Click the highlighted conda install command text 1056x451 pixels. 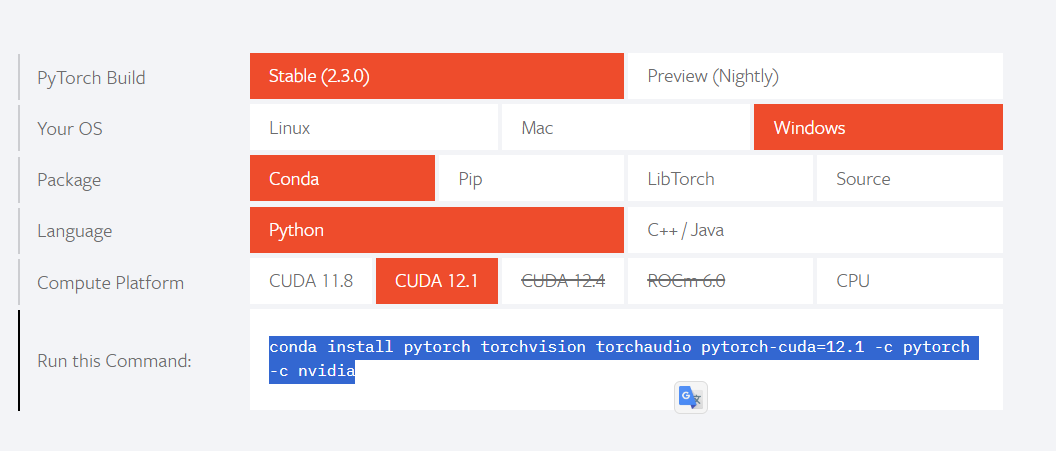pos(623,359)
